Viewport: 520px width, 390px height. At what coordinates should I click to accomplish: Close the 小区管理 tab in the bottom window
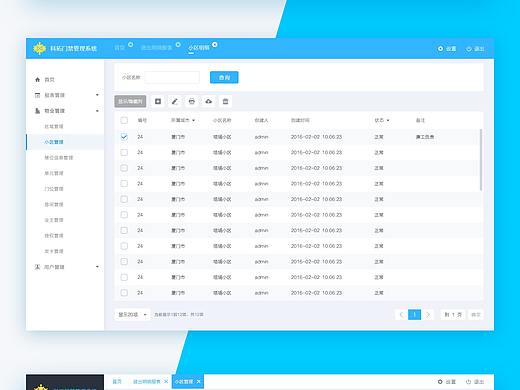point(199,382)
